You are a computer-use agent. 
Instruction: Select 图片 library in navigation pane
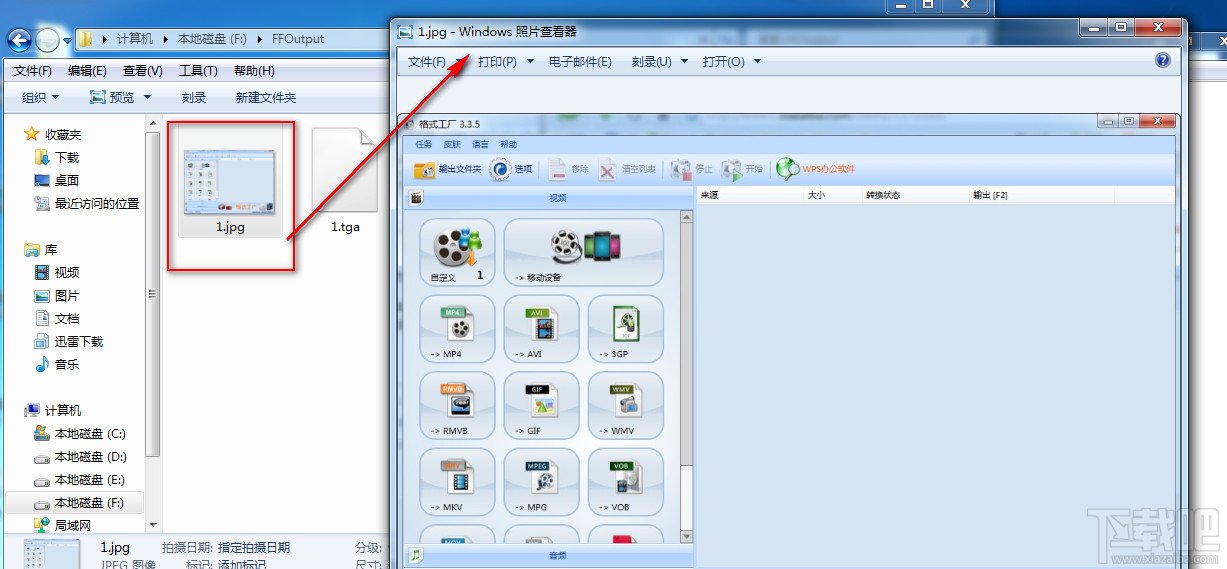pyautogui.click(x=56, y=295)
